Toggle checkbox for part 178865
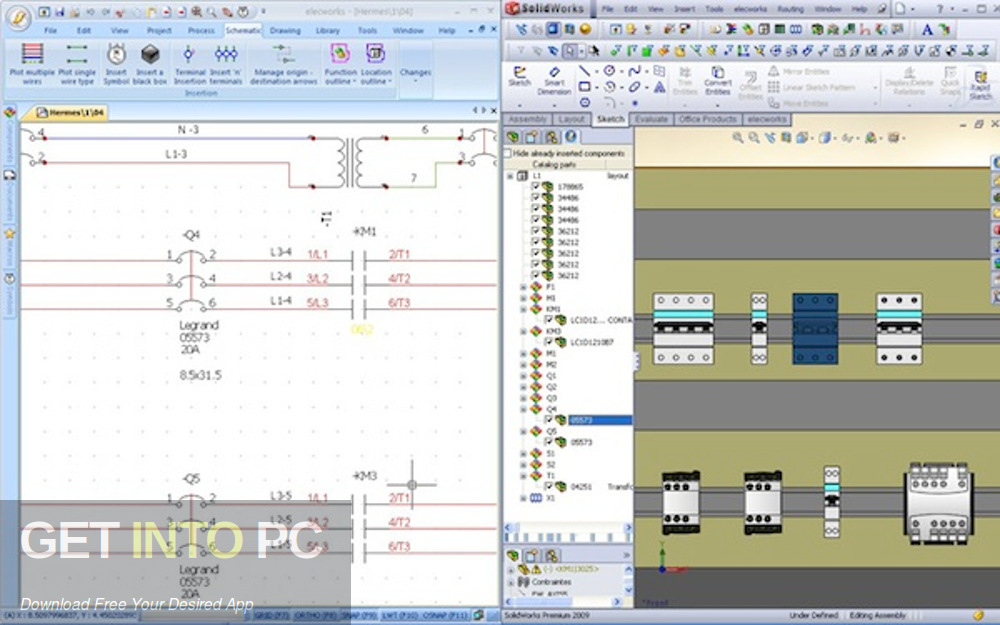Screen dimensions: 1000x625 point(535,187)
